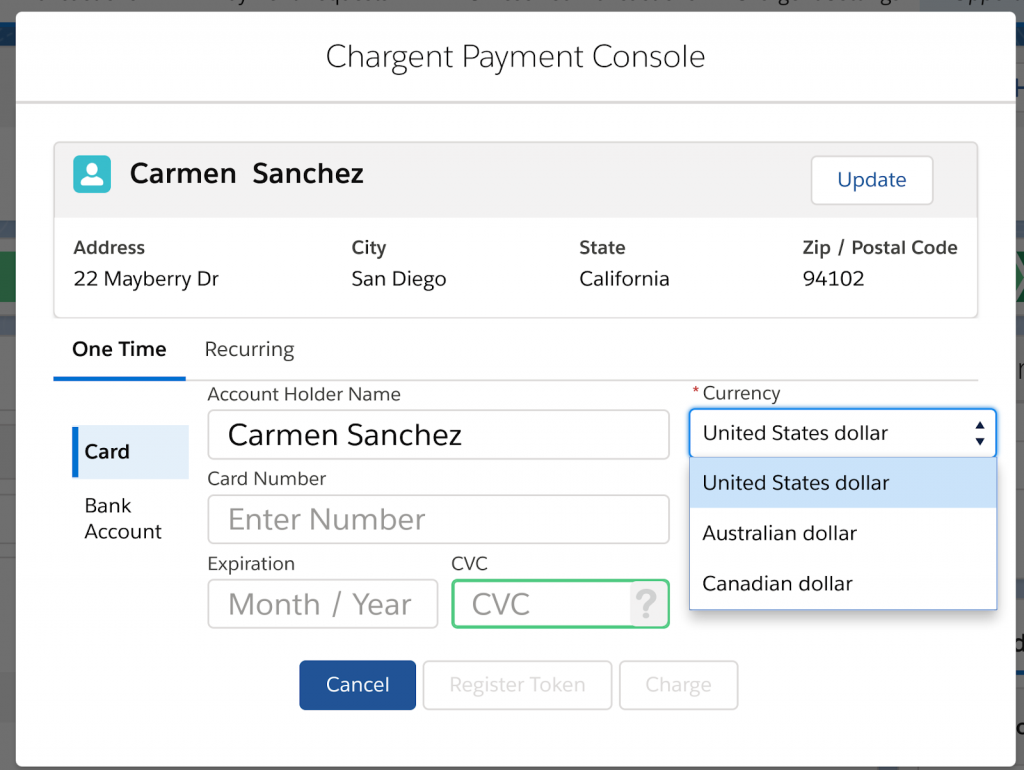This screenshot has height=770, width=1024.
Task: Switch to the One Time tab
Action: click(x=120, y=349)
